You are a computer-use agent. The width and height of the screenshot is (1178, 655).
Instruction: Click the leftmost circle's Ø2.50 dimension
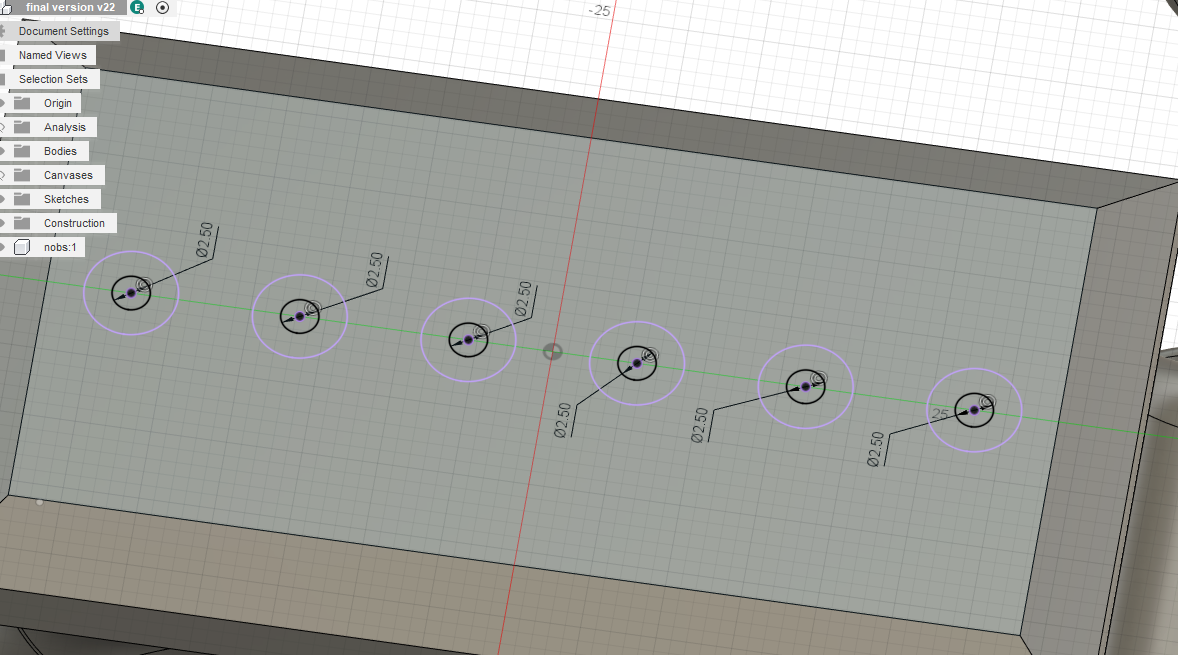[x=205, y=240]
